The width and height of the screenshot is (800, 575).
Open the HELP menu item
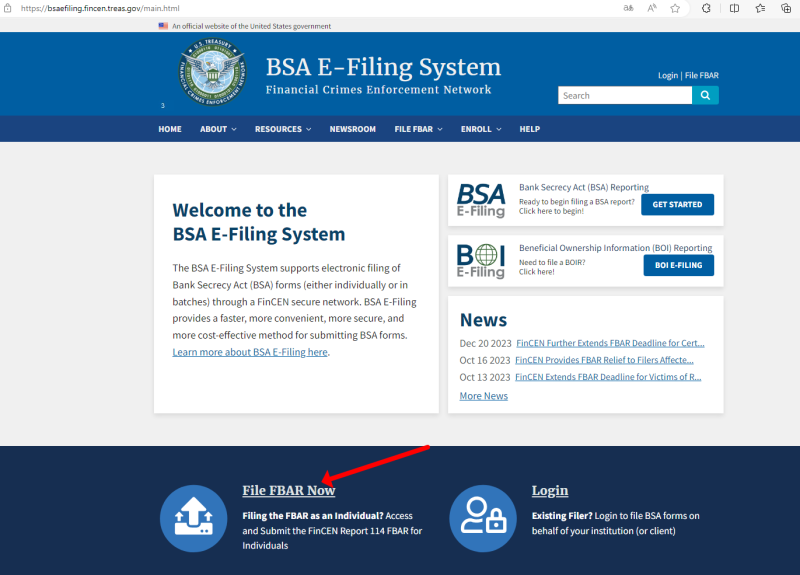pos(530,129)
